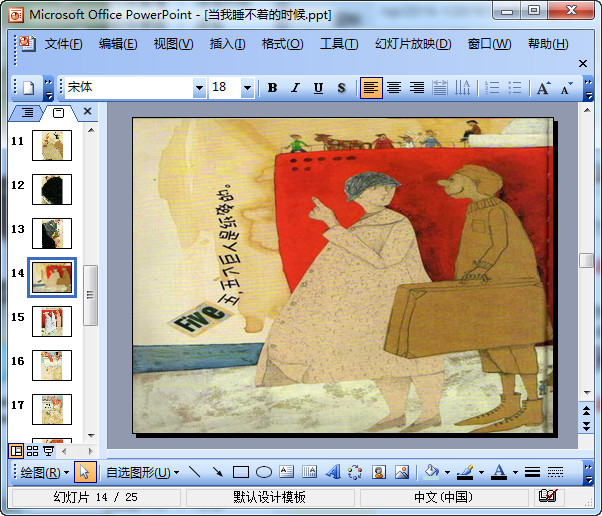Select the Arrow drawing tool
The width and height of the screenshot is (602, 516).
tap(218, 472)
